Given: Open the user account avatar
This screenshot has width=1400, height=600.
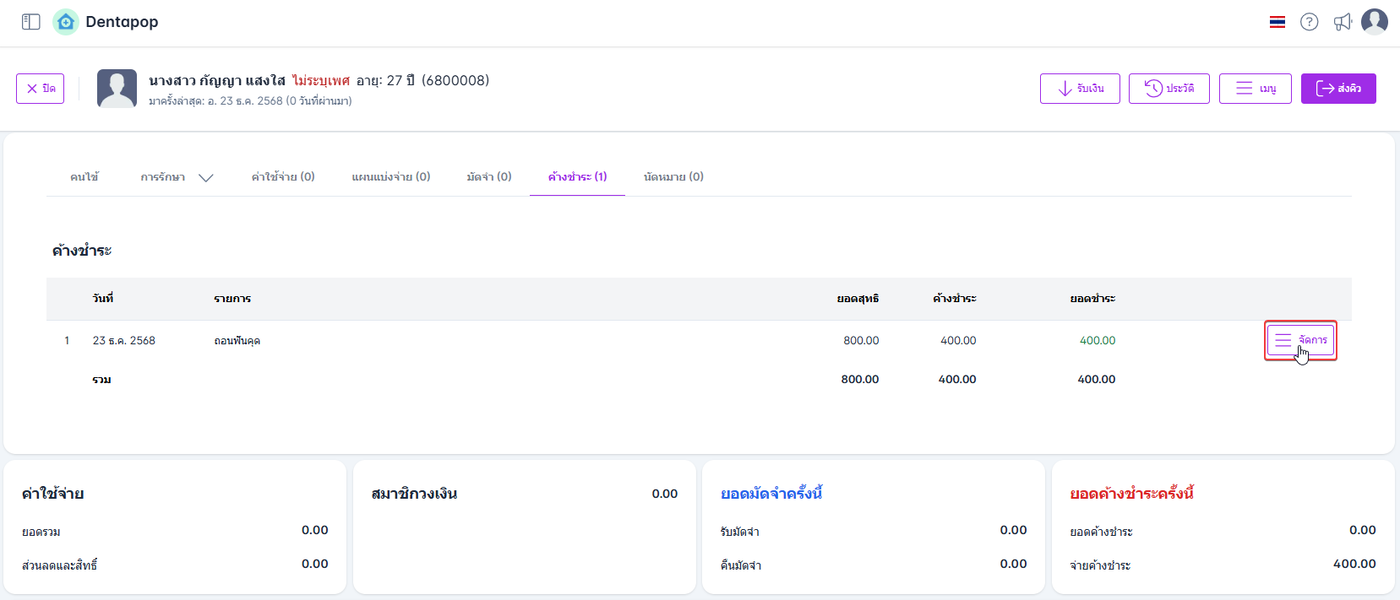Looking at the screenshot, I should coord(1375,22).
